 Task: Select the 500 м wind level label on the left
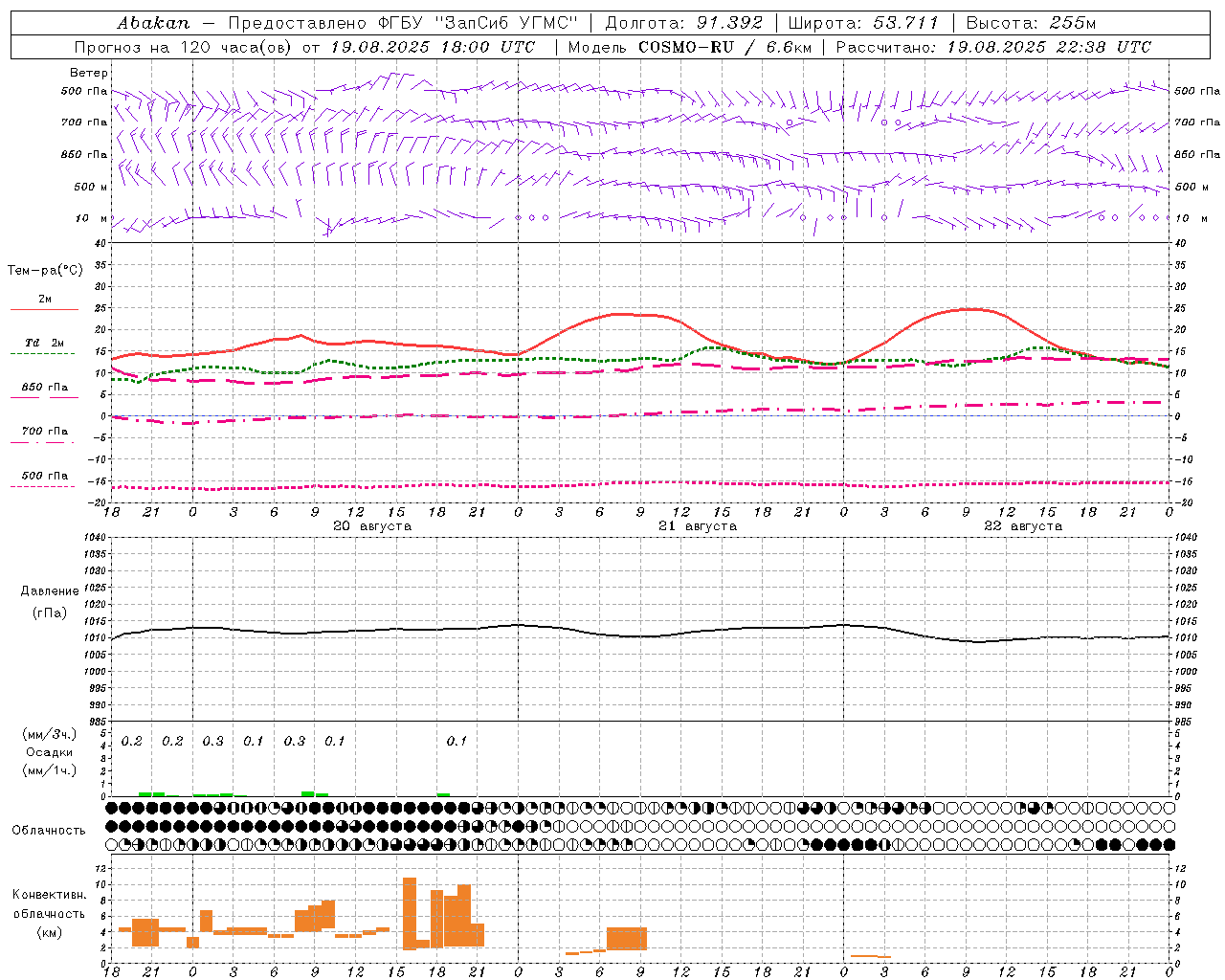[91, 187]
